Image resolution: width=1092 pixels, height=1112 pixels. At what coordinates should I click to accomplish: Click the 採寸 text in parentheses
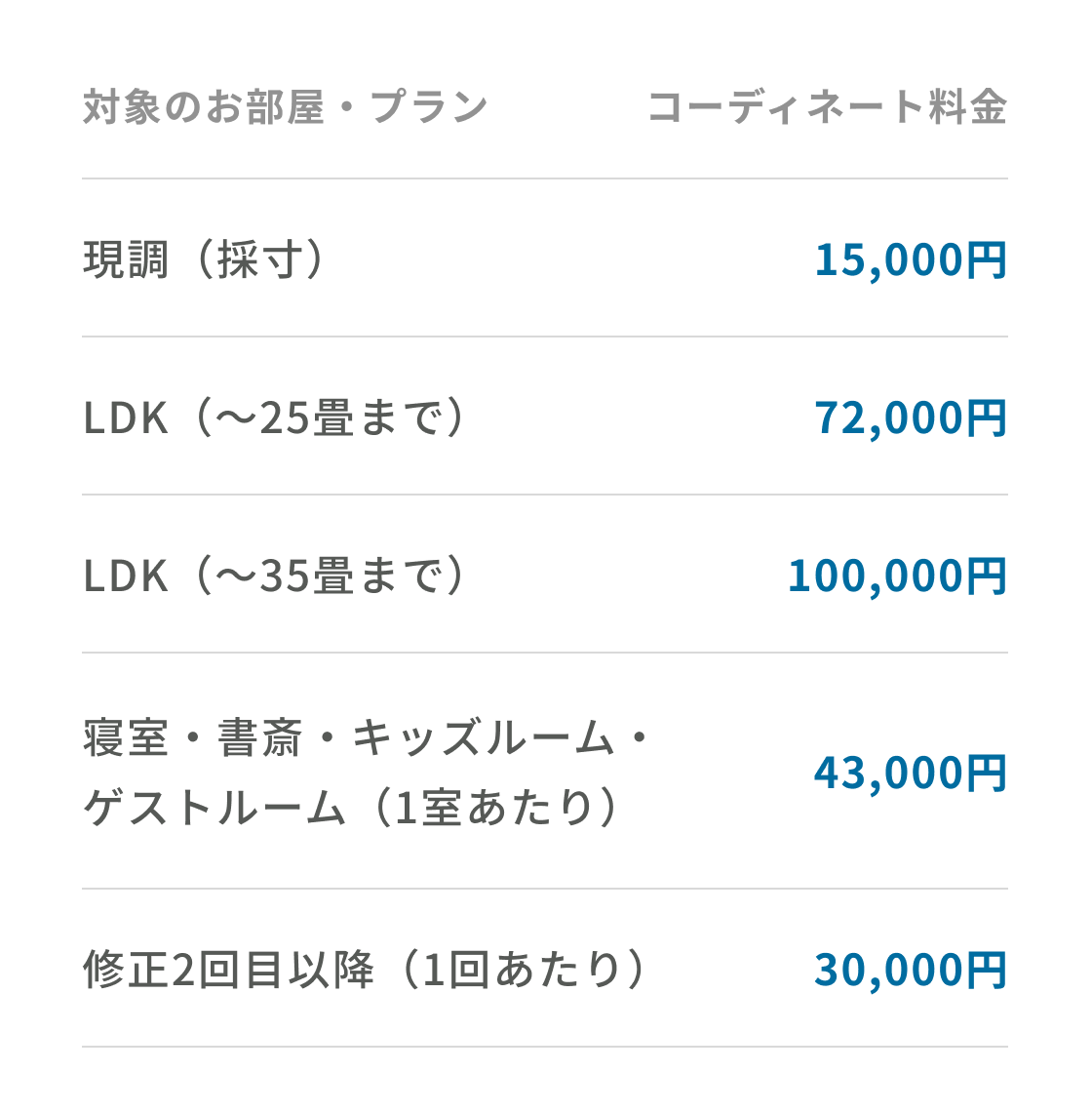click(259, 259)
